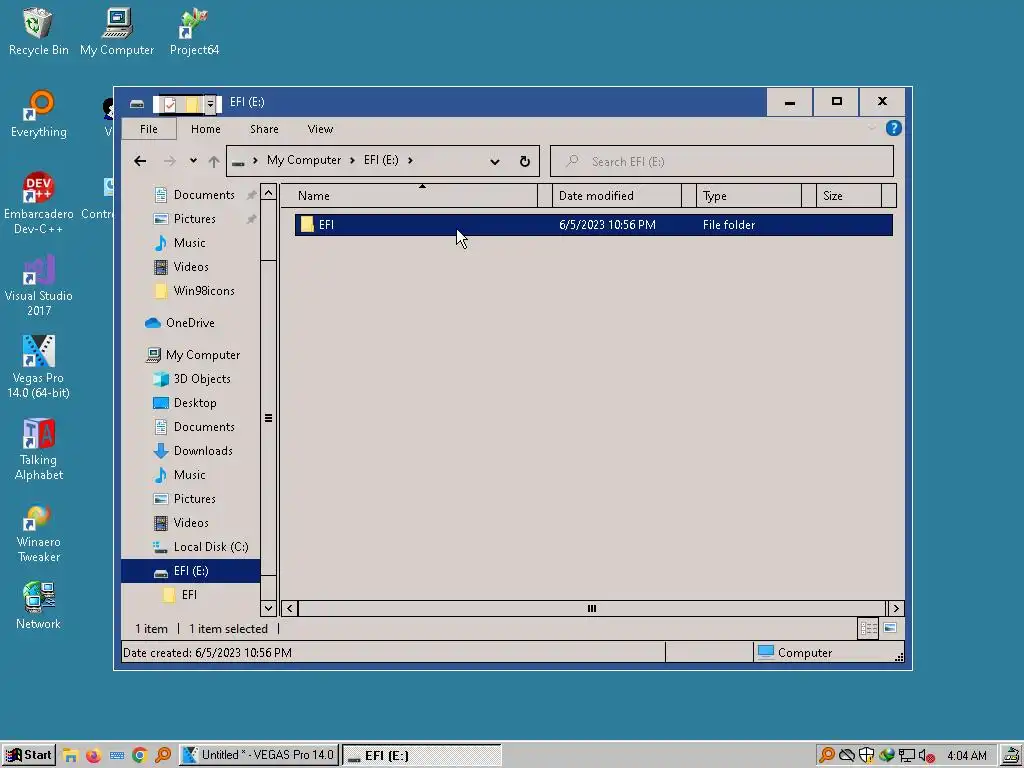This screenshot has width=1024, height=768.
Task: Click horizontal scrollbar right arrow
Action: (896, 608)
